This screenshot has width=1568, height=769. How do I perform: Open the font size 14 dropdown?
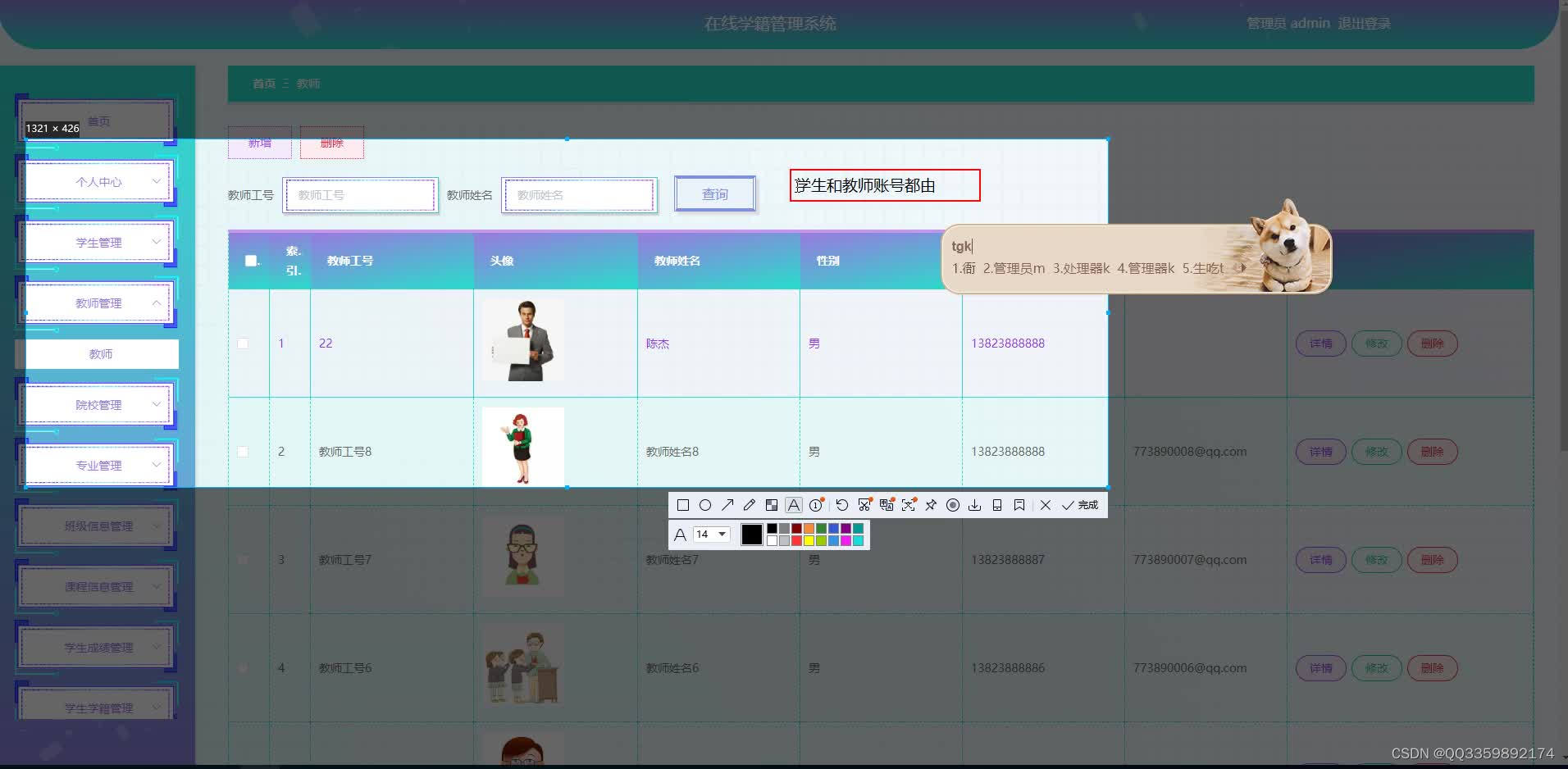click(x=712, y=535)
